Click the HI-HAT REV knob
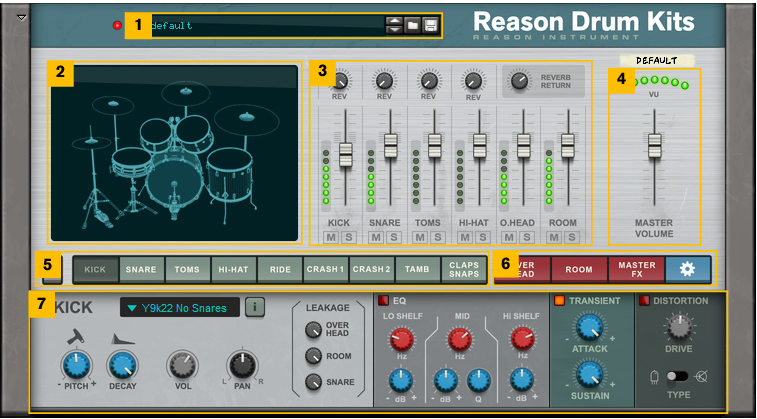757x419 pixels. pyautogui.click(x=473, y=80)
